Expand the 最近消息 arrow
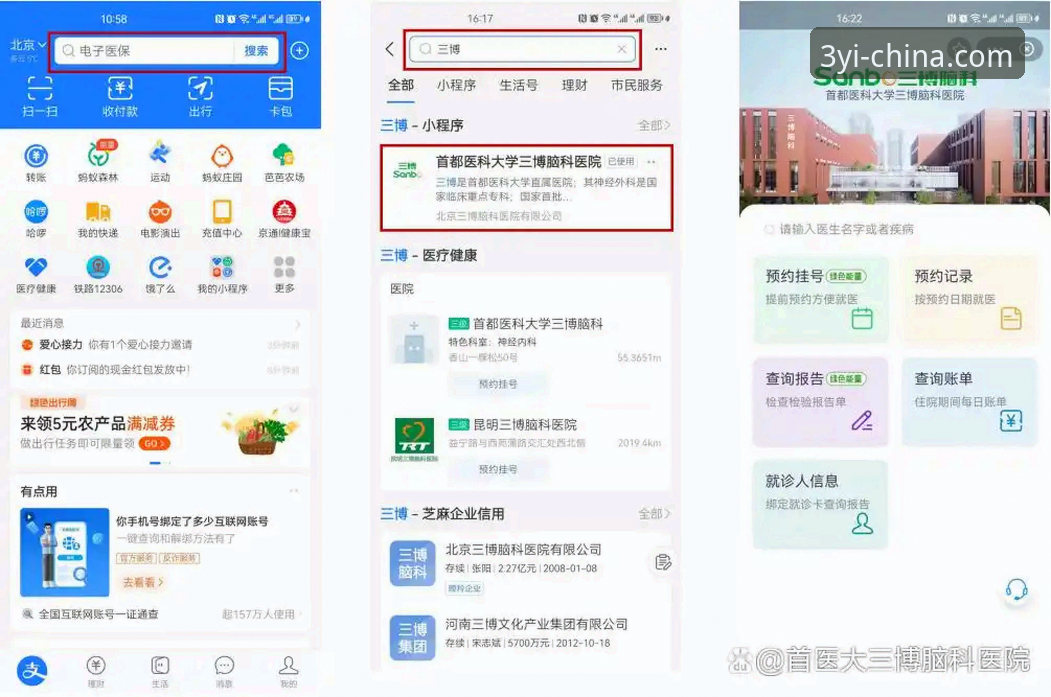Image resolution: width=1051 pixels, height=697 pixels. pyautogui.click(x=298, y=324)
